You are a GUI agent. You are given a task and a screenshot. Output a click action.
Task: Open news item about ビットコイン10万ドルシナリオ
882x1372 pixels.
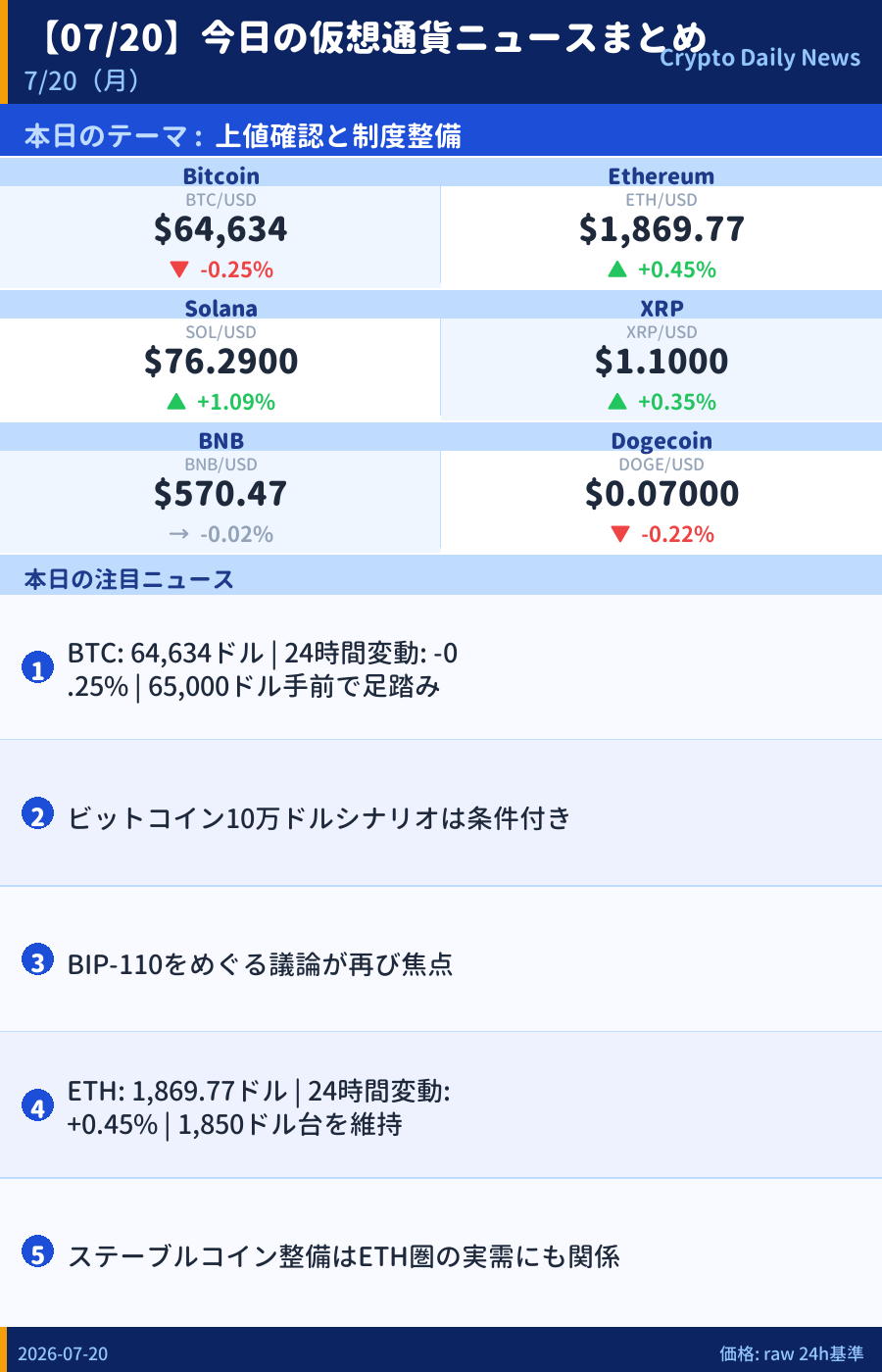point(441,813)
